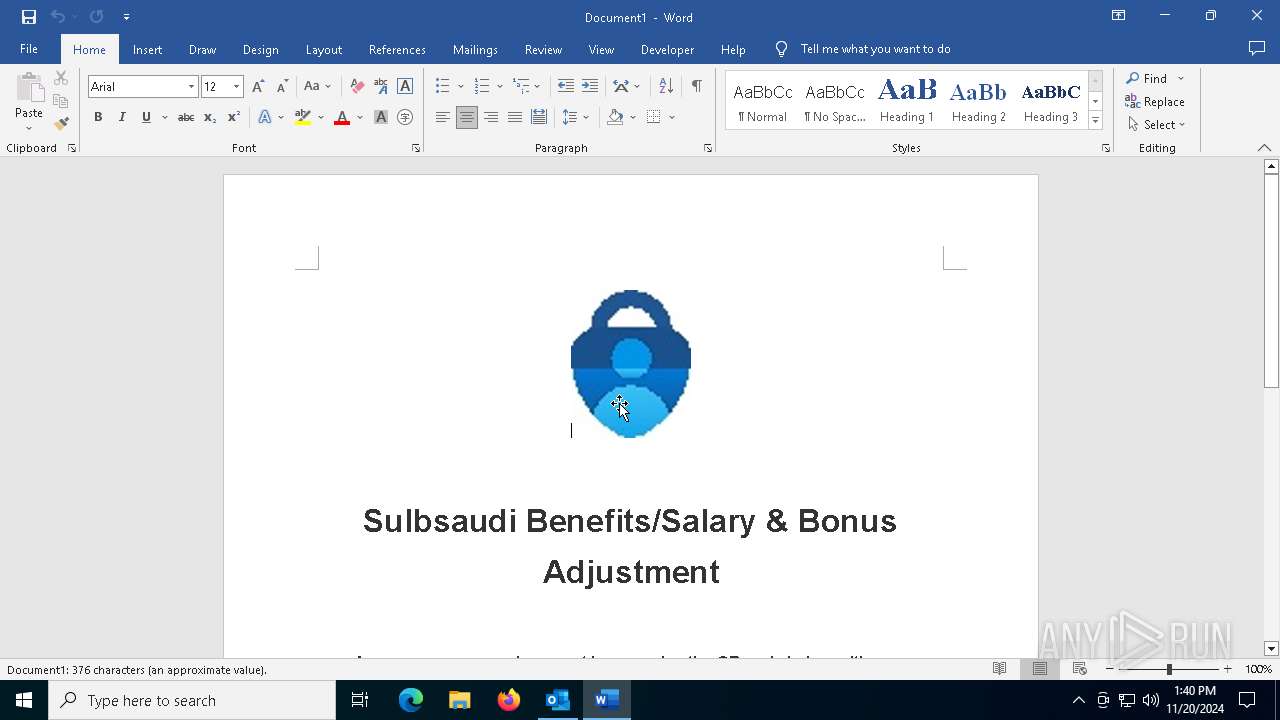Viewport: 1280px width, 720px height.
Task: Switch to Web Layout view in the status bar
Action: click(x=1079, y=669)
